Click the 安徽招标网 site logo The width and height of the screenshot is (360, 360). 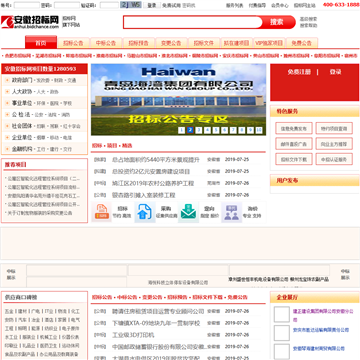30,22
